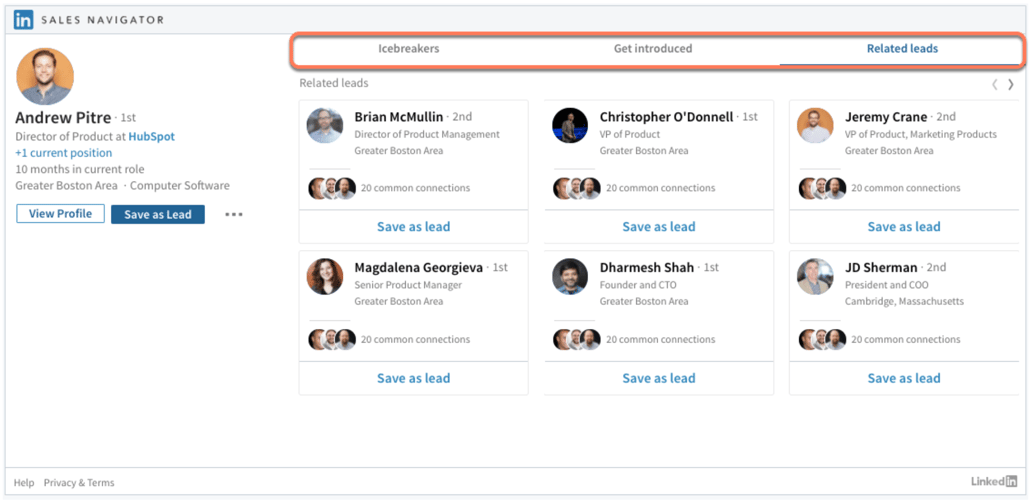Expand the +1 current position link
The image size is (1030, 501).
pos(64,153)
